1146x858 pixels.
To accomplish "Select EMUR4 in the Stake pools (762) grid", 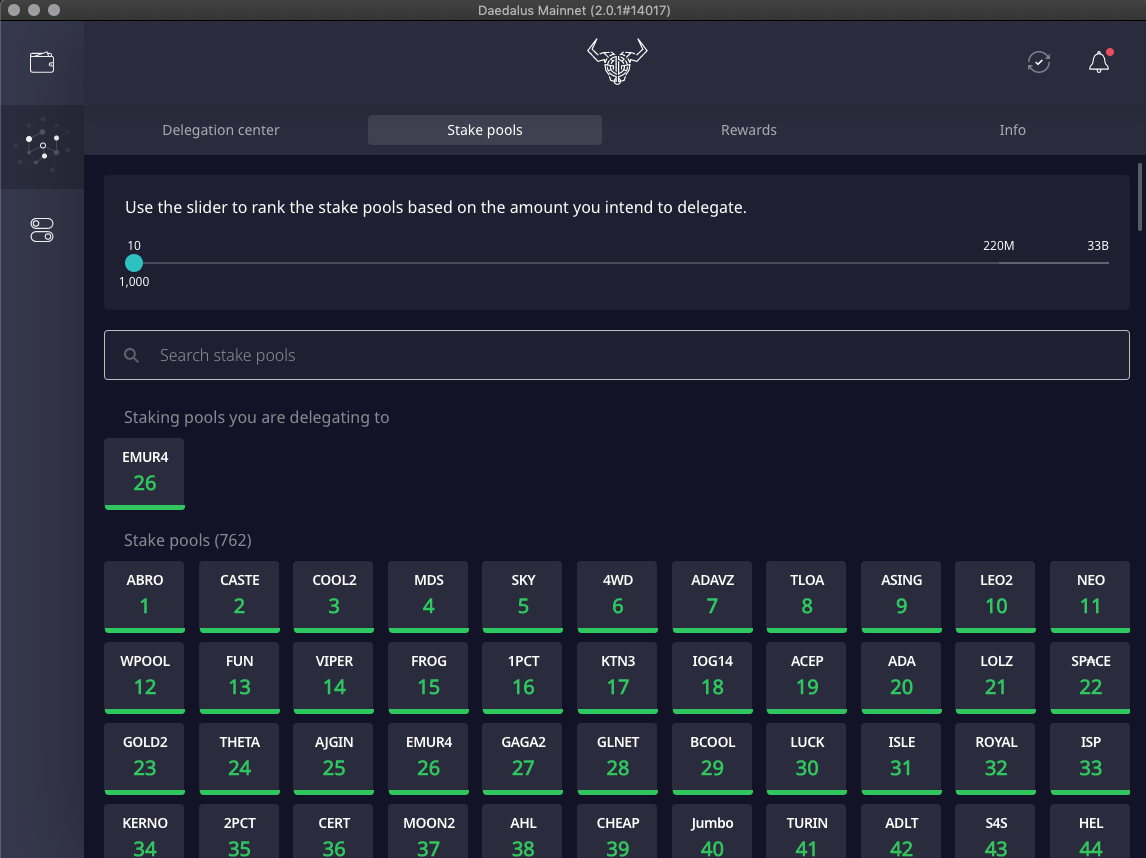I will [x=428, y=759].
